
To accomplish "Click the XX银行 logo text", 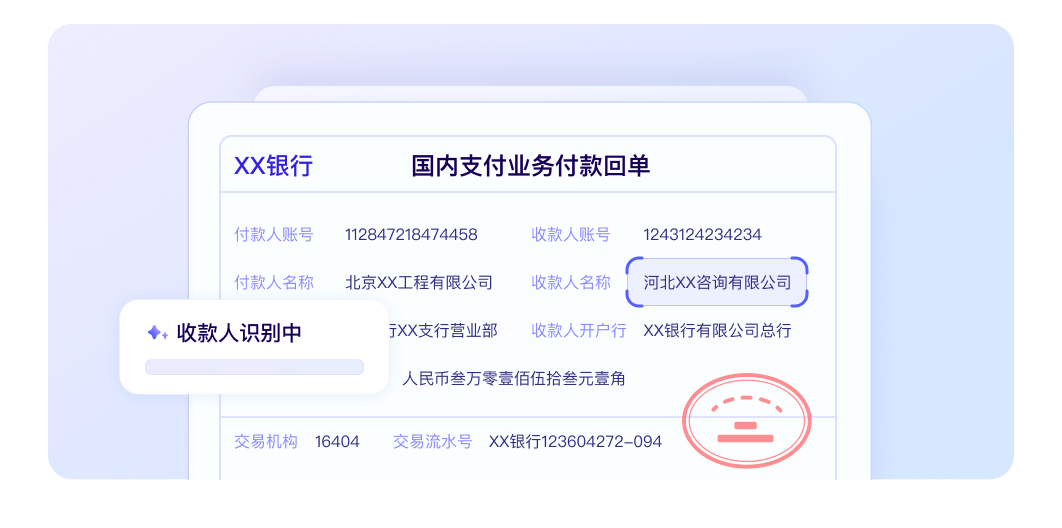I will click(x=273, y=166).
